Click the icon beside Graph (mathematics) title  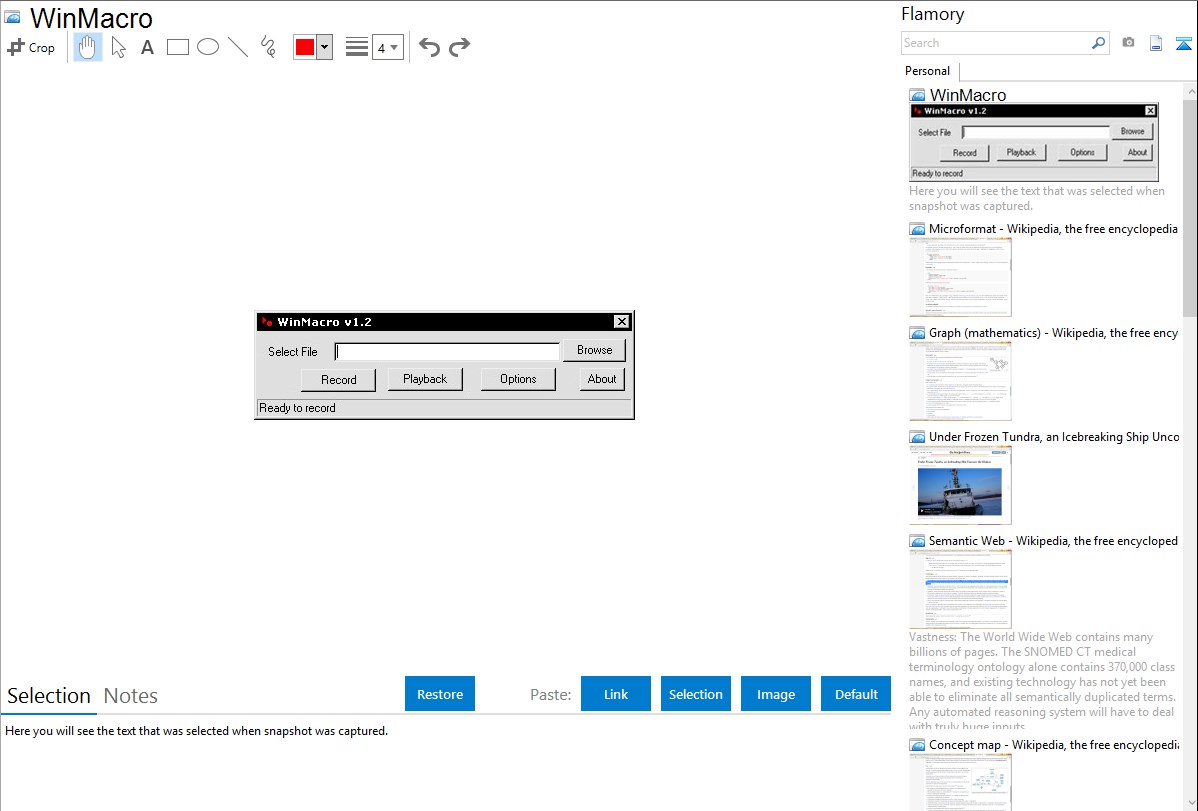point(918,333)
